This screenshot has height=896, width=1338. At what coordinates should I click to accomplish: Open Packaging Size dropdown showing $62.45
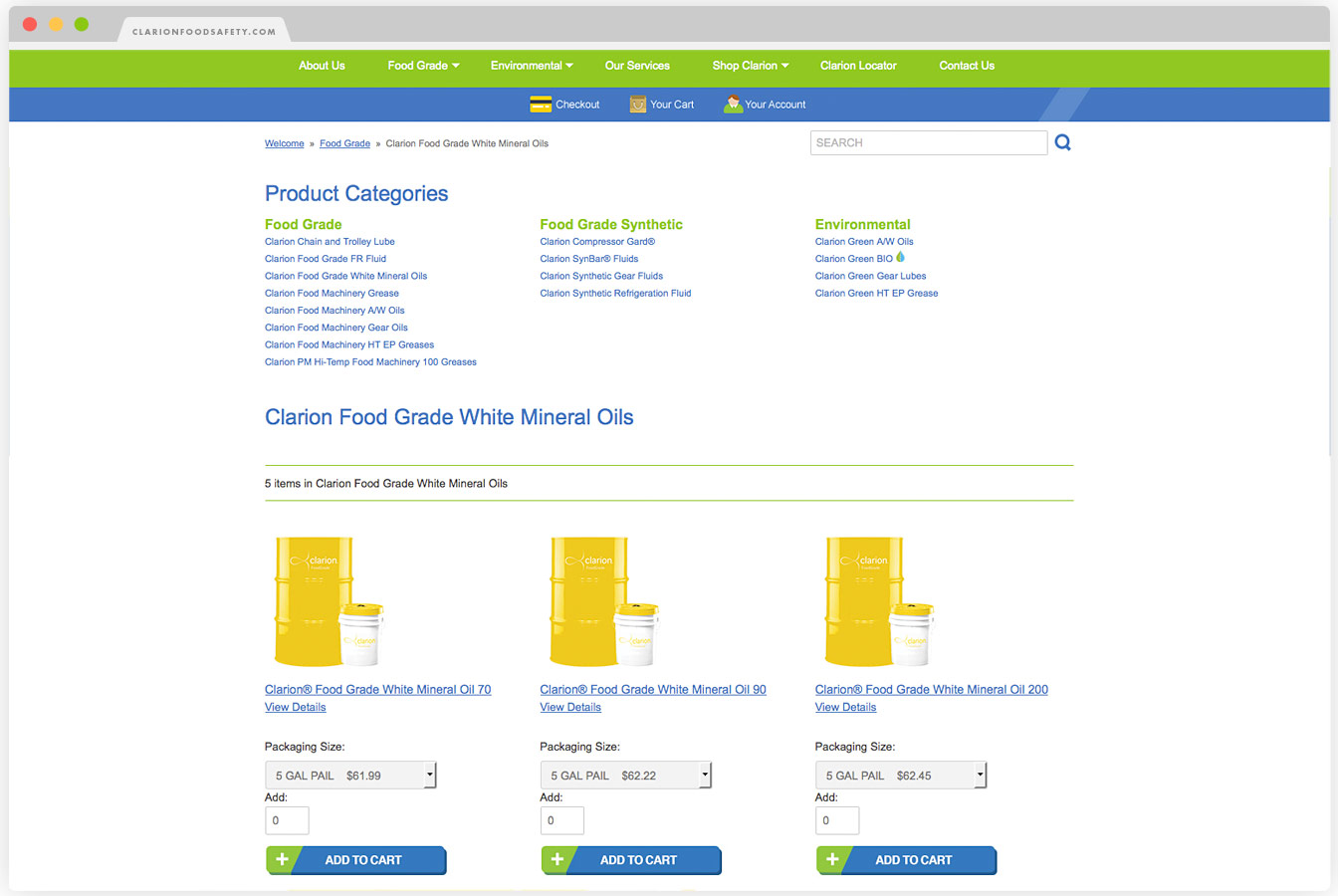coord(900,775)
